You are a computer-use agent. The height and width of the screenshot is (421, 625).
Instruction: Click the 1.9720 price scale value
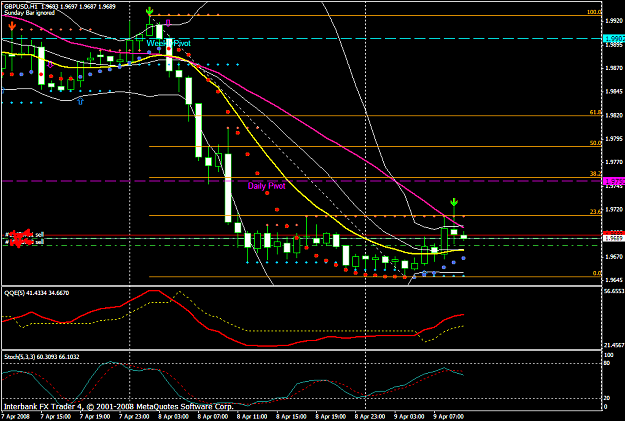[x=614, y=209]
